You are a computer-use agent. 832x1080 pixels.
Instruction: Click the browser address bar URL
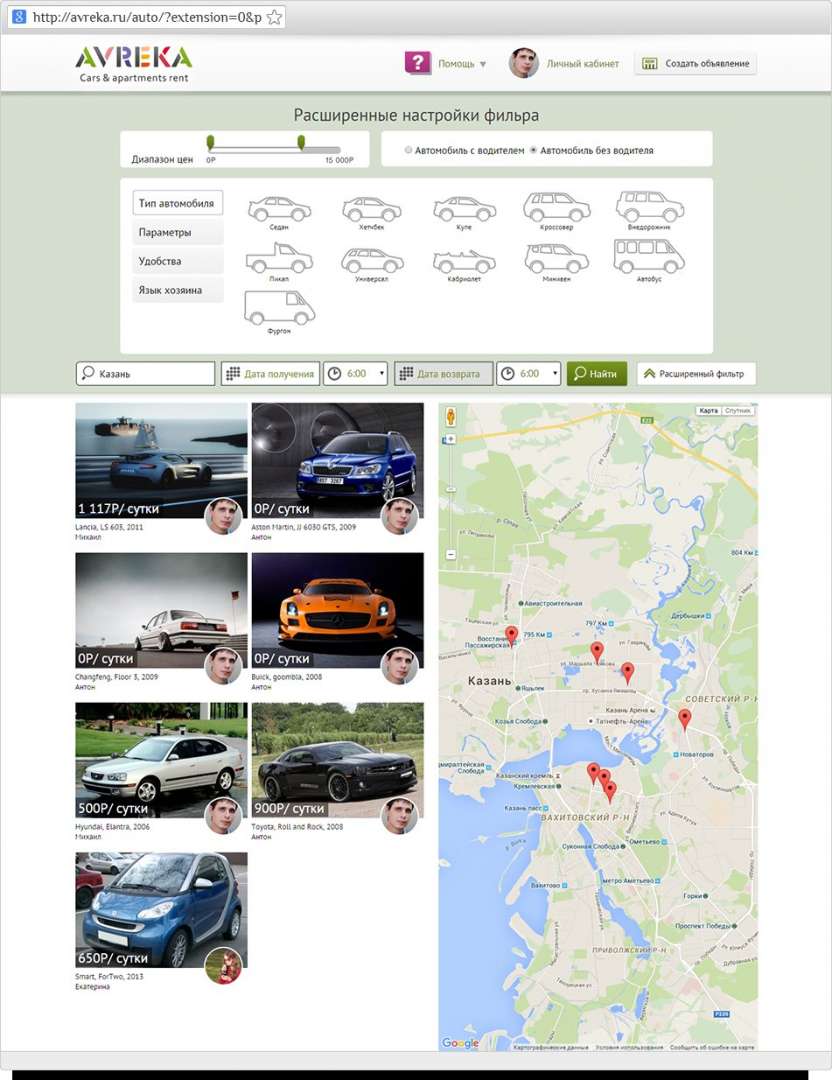click(147, 17)
